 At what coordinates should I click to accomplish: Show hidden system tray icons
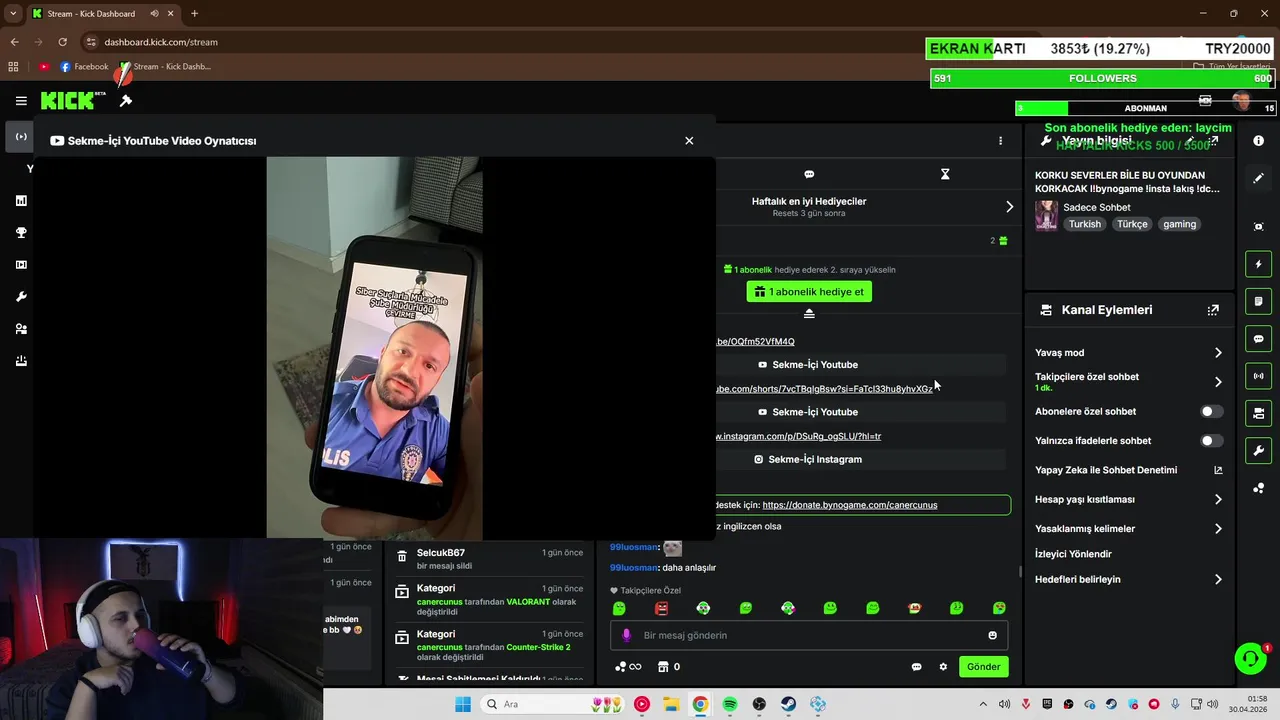[983, 704]
